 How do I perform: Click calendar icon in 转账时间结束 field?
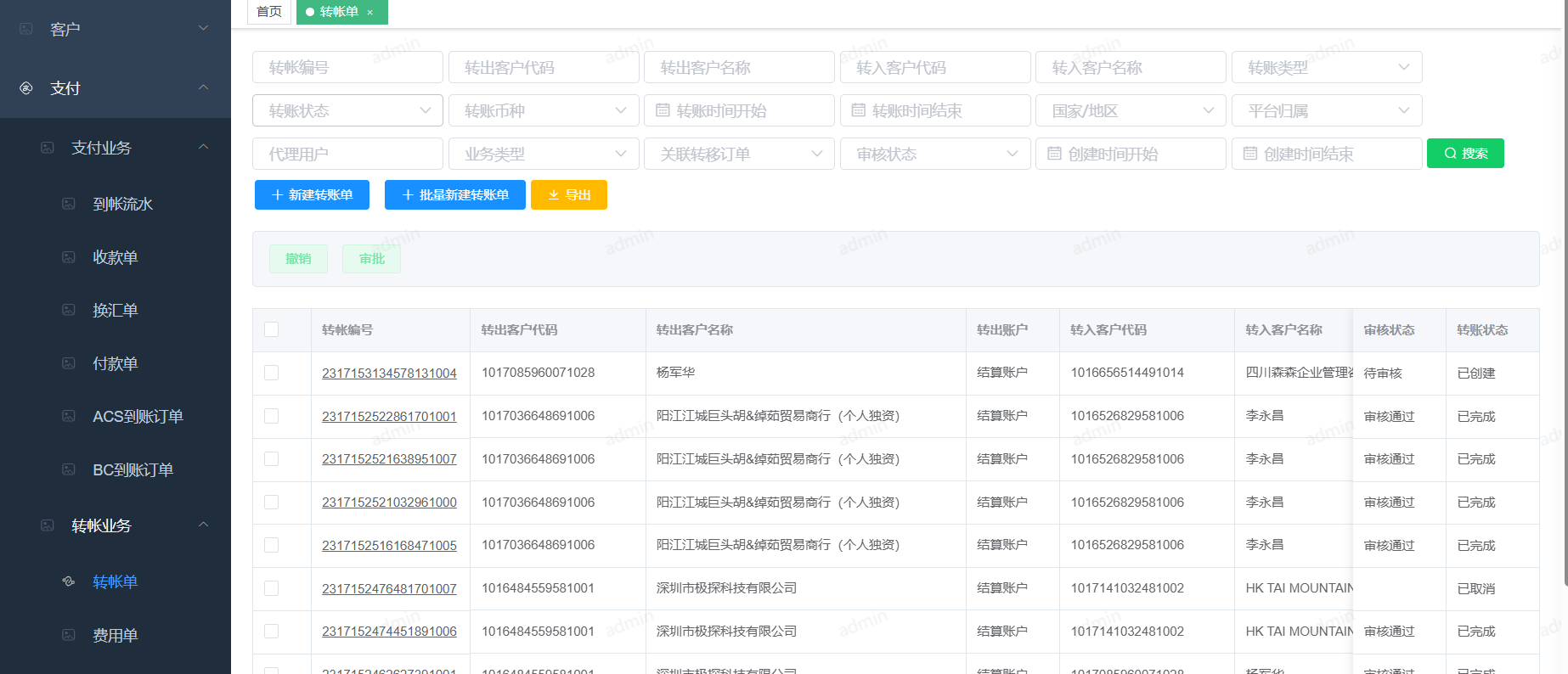858,110
